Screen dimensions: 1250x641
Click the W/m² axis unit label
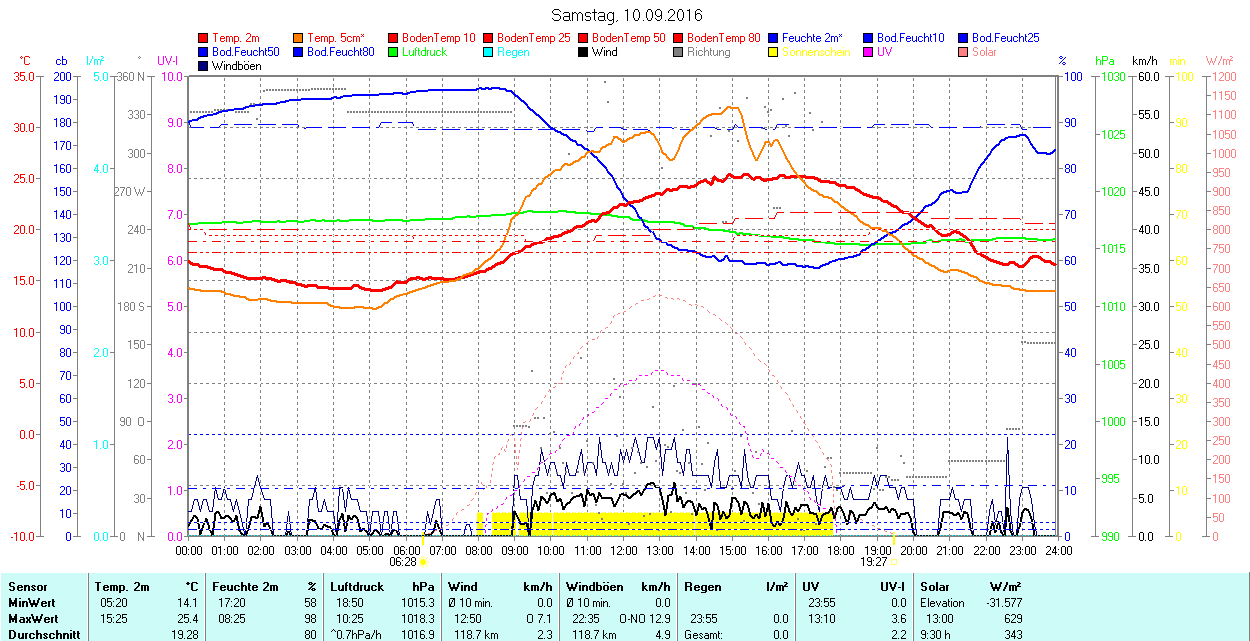point(1219,61)
